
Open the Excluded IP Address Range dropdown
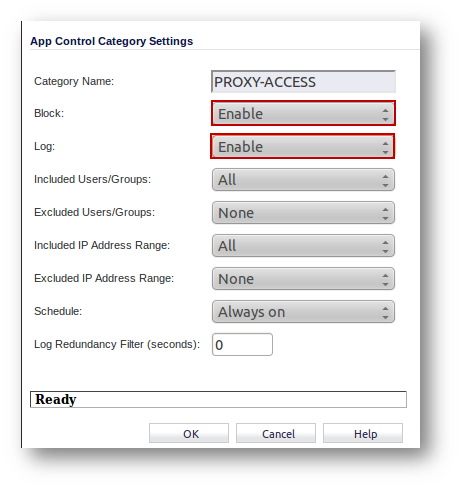coord(303,279)
